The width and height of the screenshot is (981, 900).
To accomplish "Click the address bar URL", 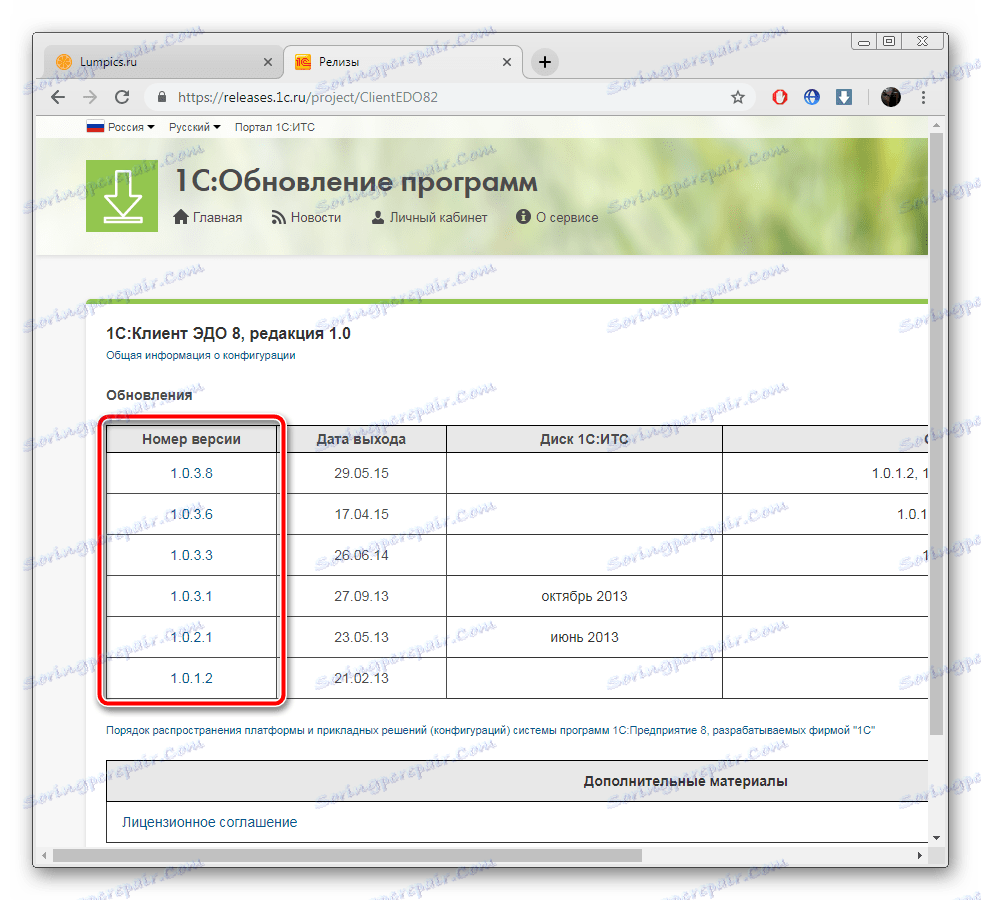I will coord(308,97).
